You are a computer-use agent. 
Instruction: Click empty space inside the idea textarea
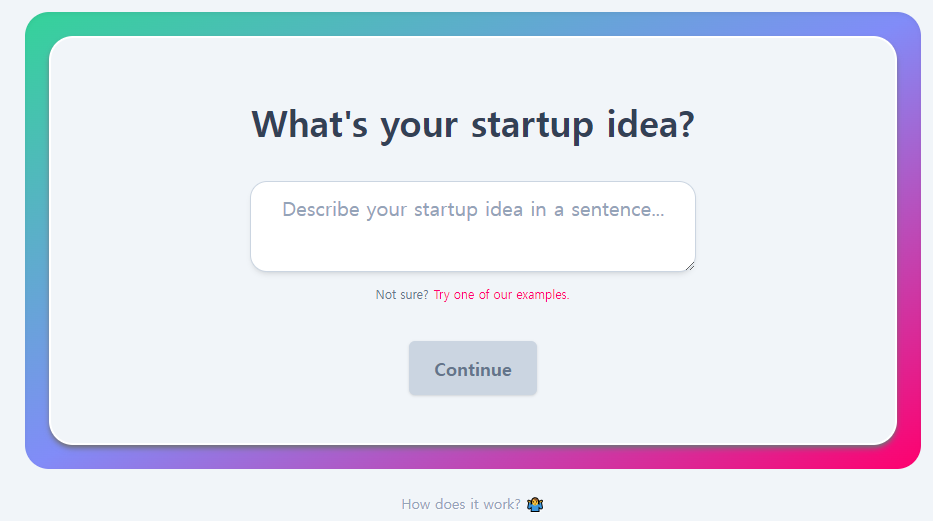[x=472, y=248]
